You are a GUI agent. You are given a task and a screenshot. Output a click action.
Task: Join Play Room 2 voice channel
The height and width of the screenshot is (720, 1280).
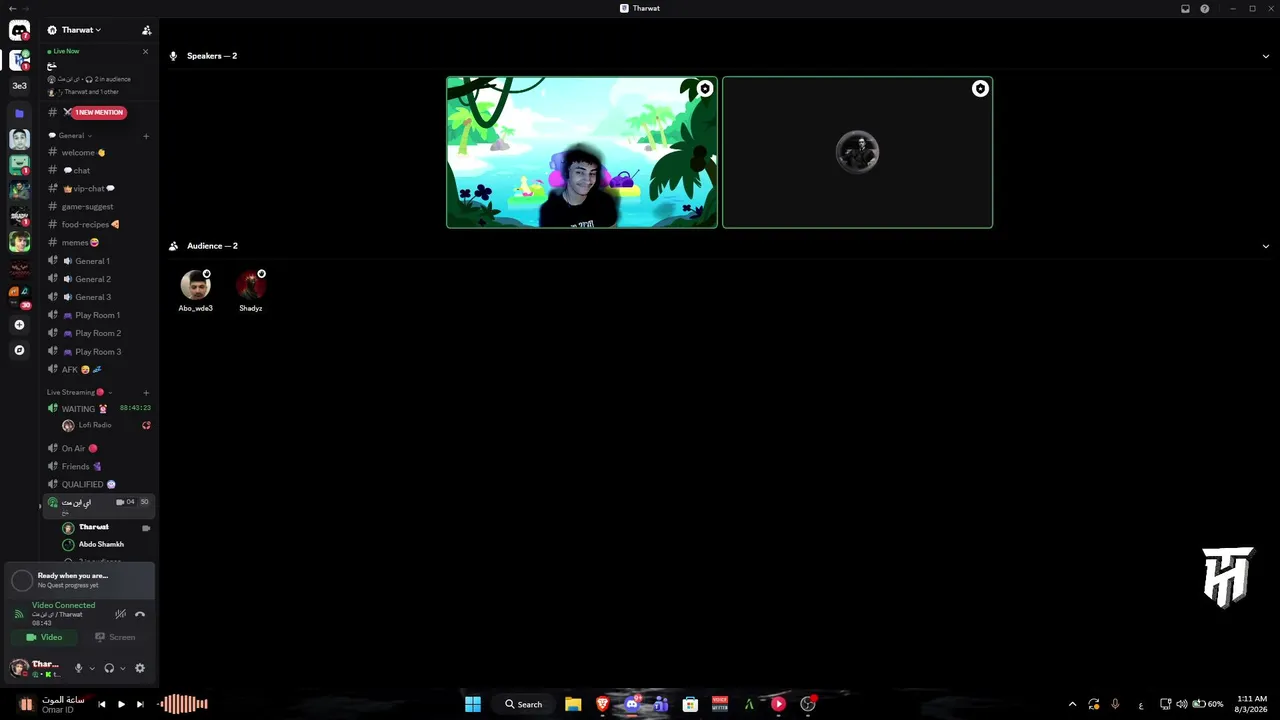(x=98, y=333)
